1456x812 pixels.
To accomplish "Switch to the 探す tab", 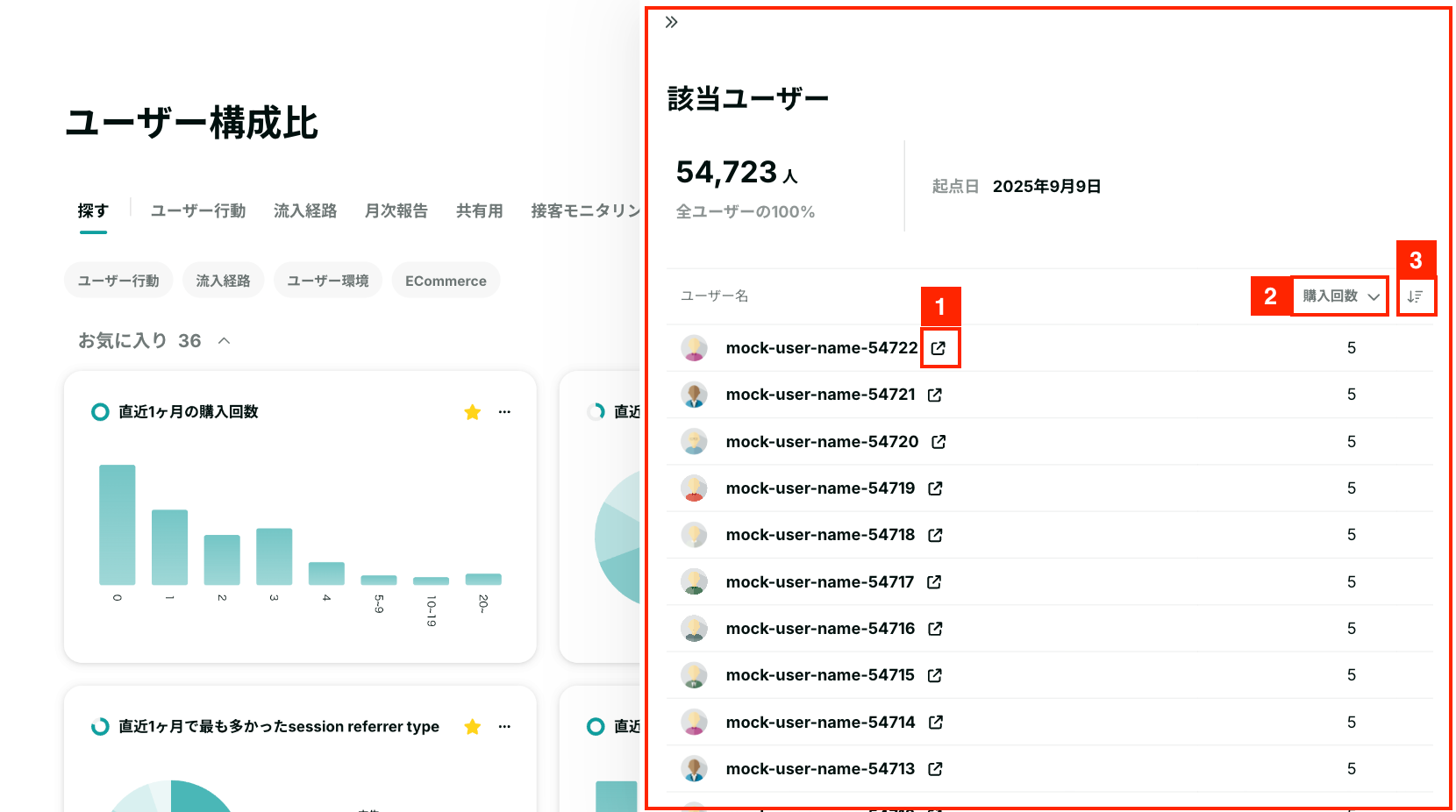I will pos(93,211).
